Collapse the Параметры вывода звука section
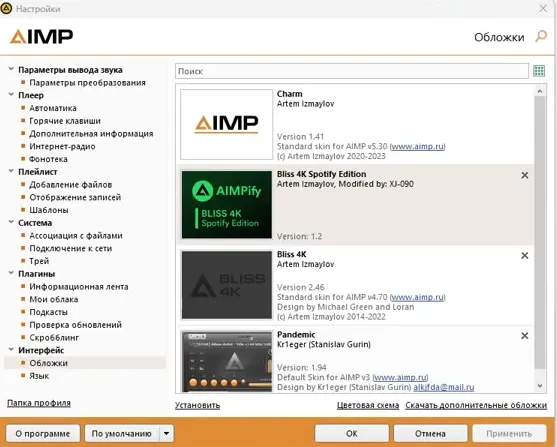557x447 pixels. (x=11, y=69)
